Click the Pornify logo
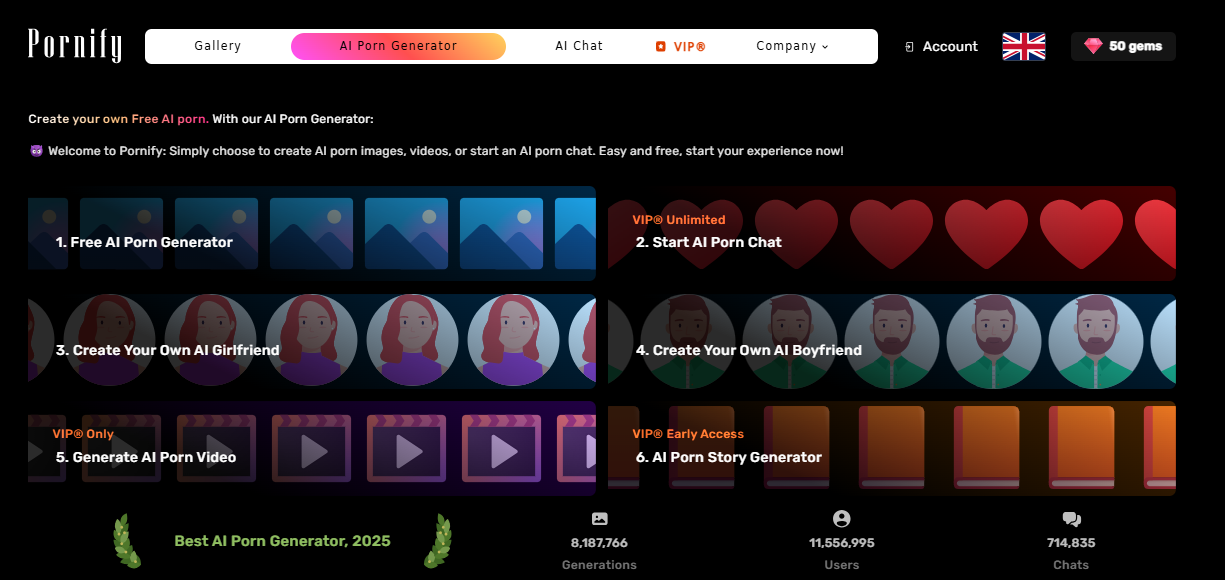The width and height of the screenshot is (1225, 580). [x=74, y=45]
